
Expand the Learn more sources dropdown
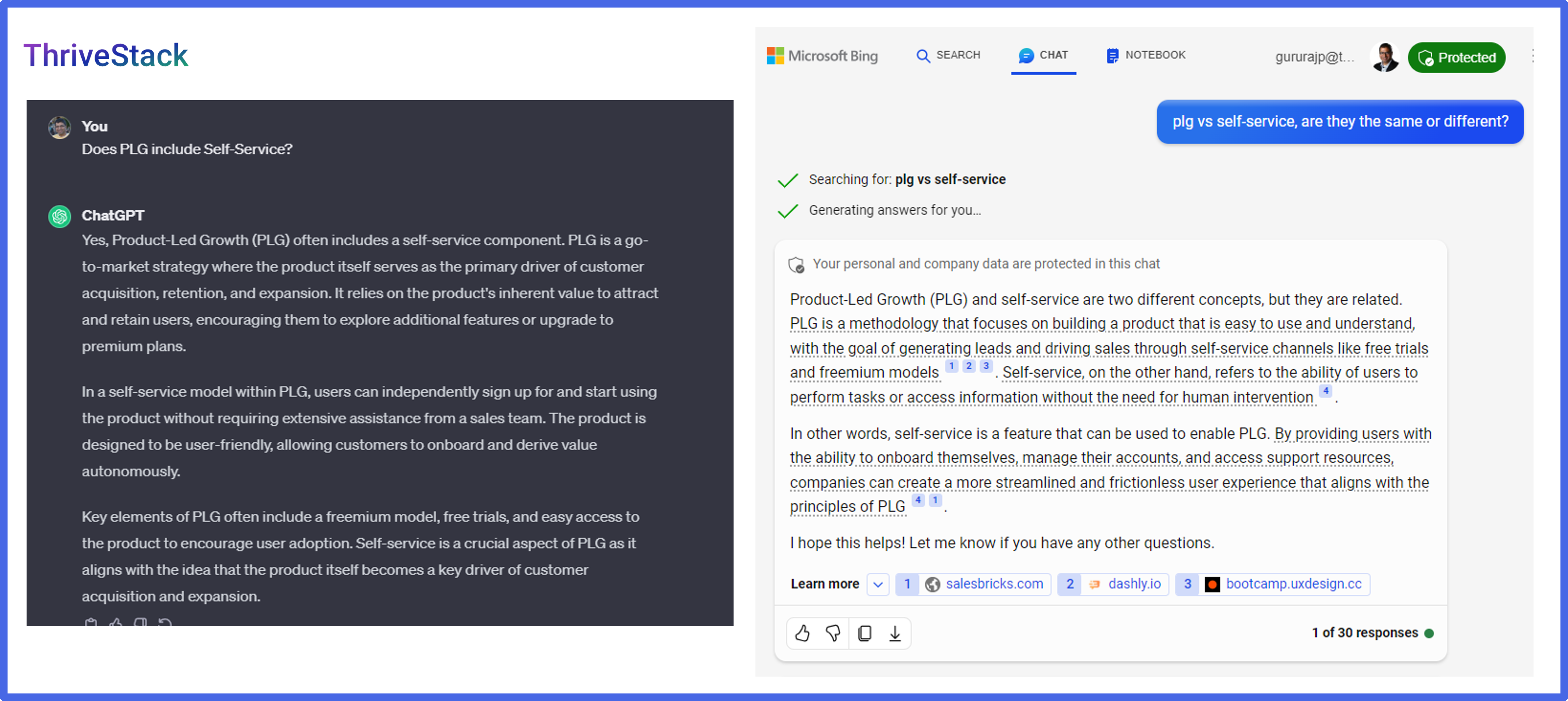point(878,584)
